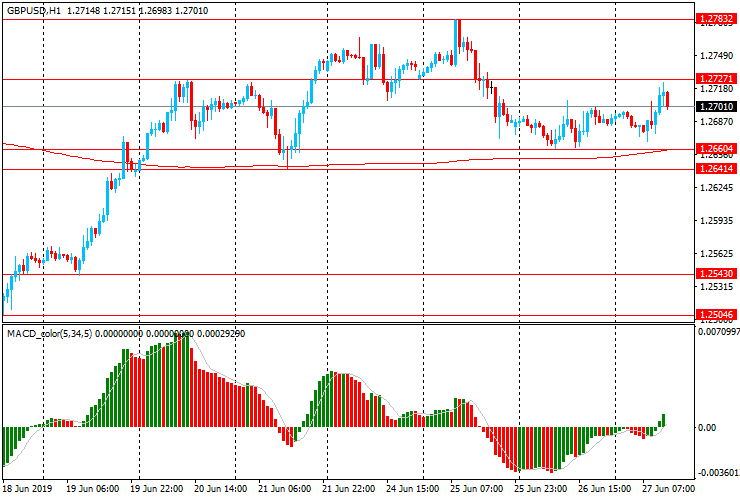Click the 21 Jun 22:00 time label
The height and width of the screenshot is (500, 740).
point(349,488)
